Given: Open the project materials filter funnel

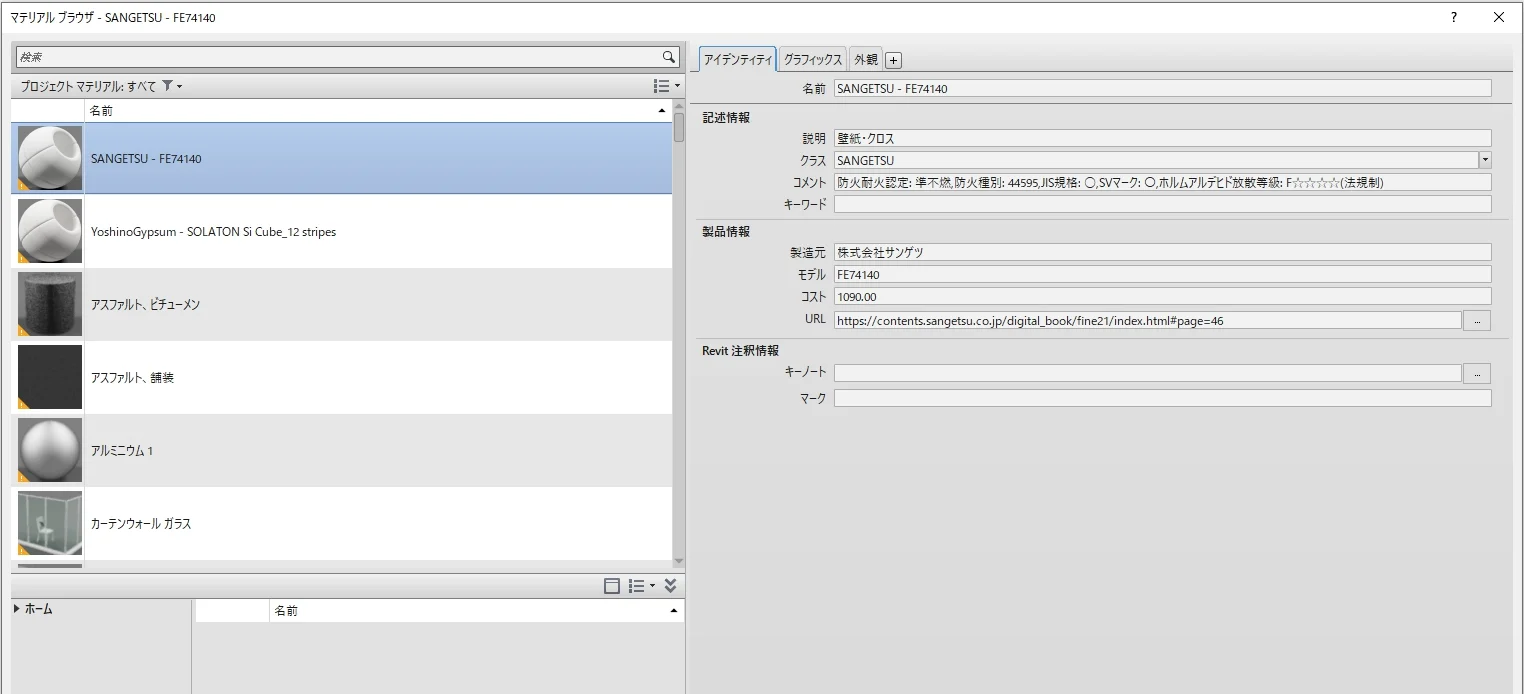Looking at the screenshot, I should click(x=168, y=86).
